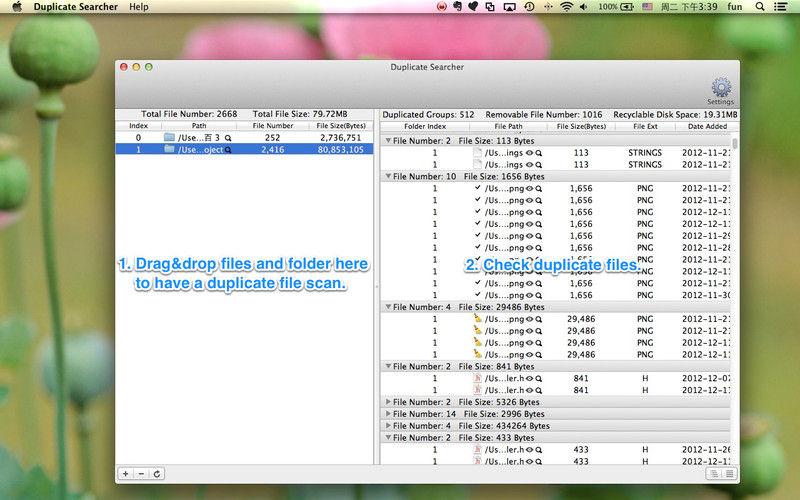Expand the File Size: 434264 Bytes group
Image resolution: width=800 pixels, height=500 pixels.
pyautogui.click(x=388, y=426)
